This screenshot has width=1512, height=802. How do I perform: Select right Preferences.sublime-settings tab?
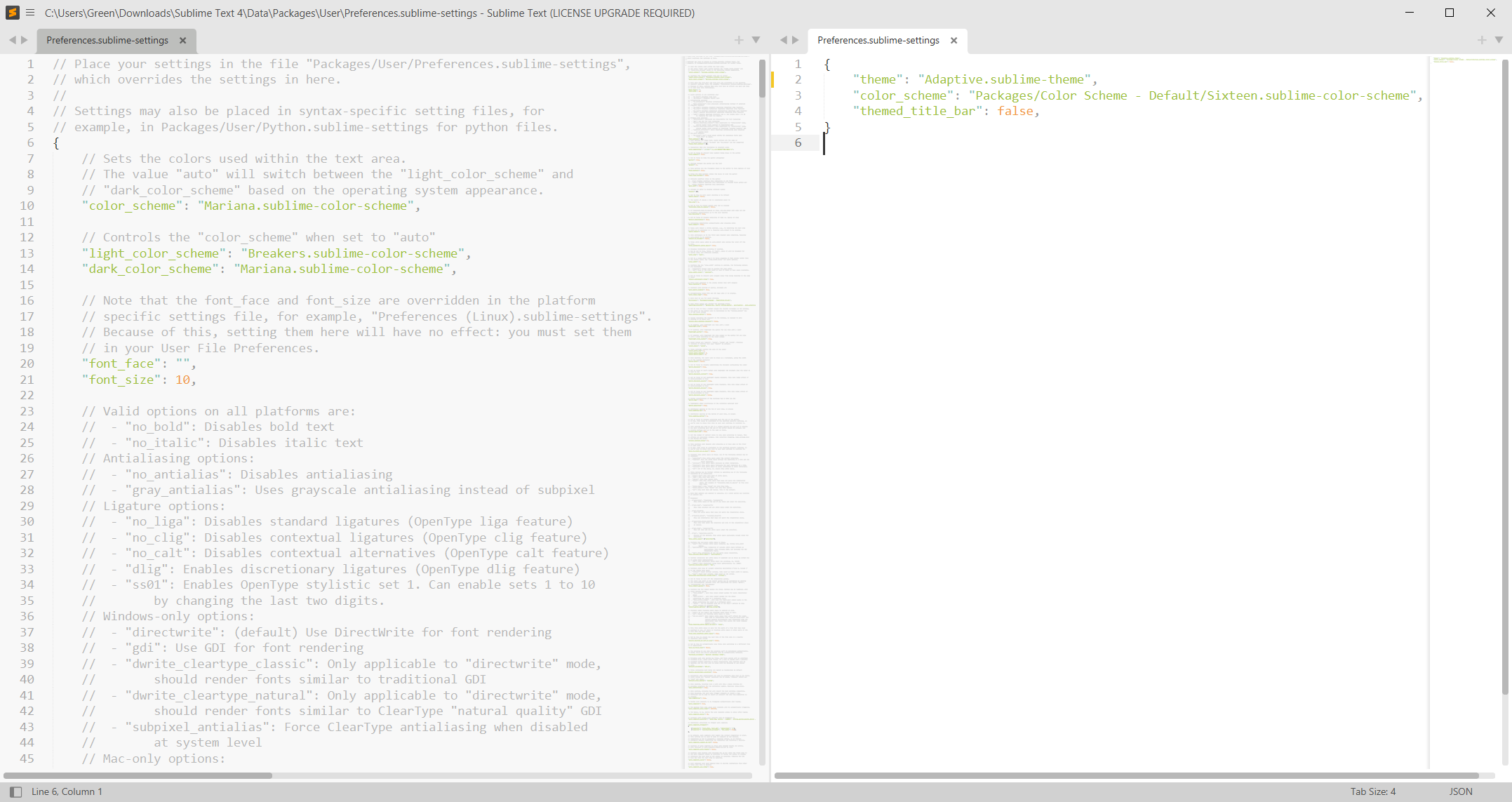(878, 41)
